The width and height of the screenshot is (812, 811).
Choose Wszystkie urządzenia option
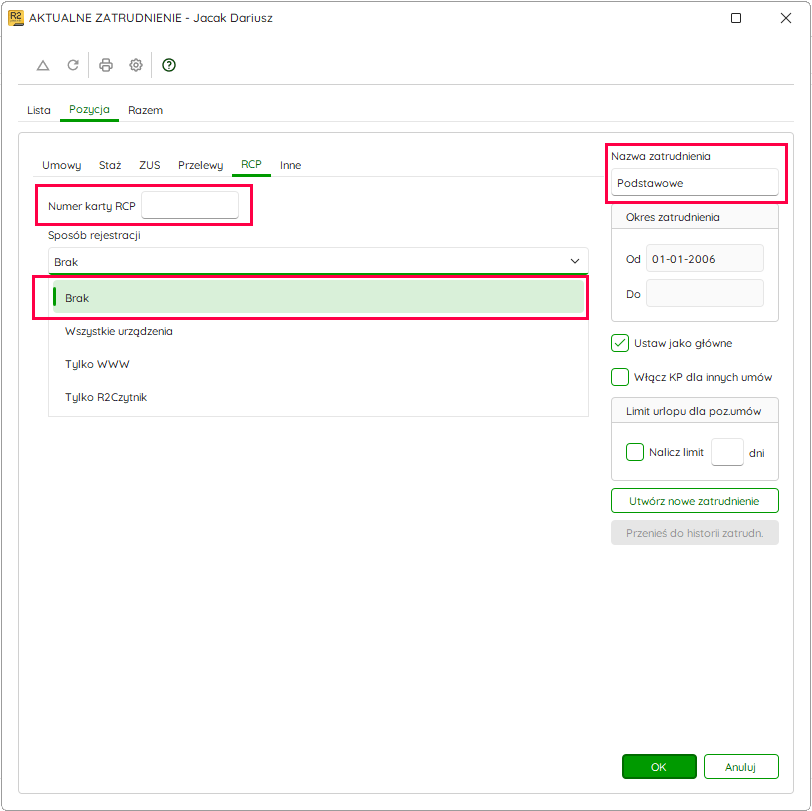(318, 331)
